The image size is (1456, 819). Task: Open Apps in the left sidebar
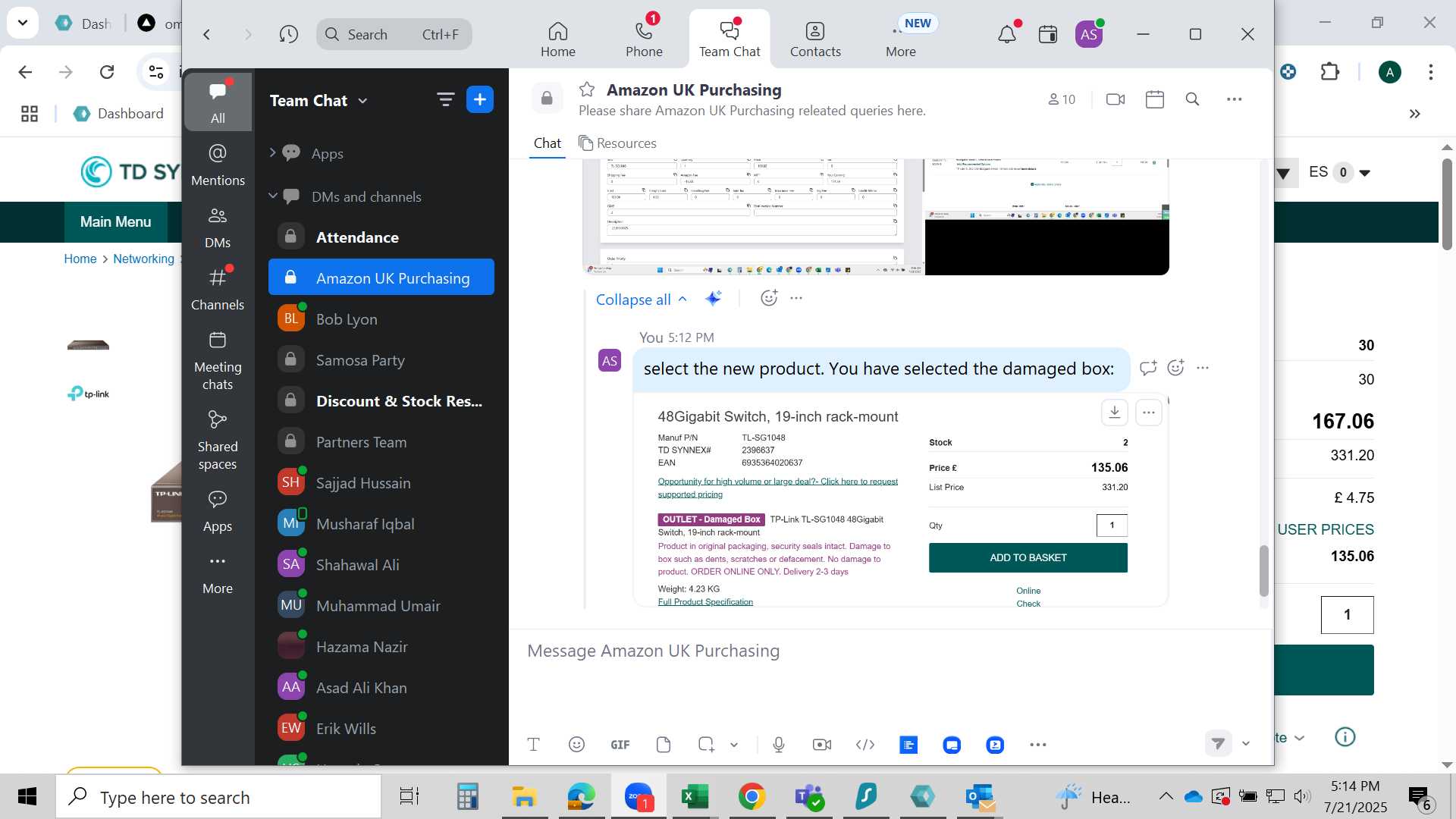click(218, 510)
